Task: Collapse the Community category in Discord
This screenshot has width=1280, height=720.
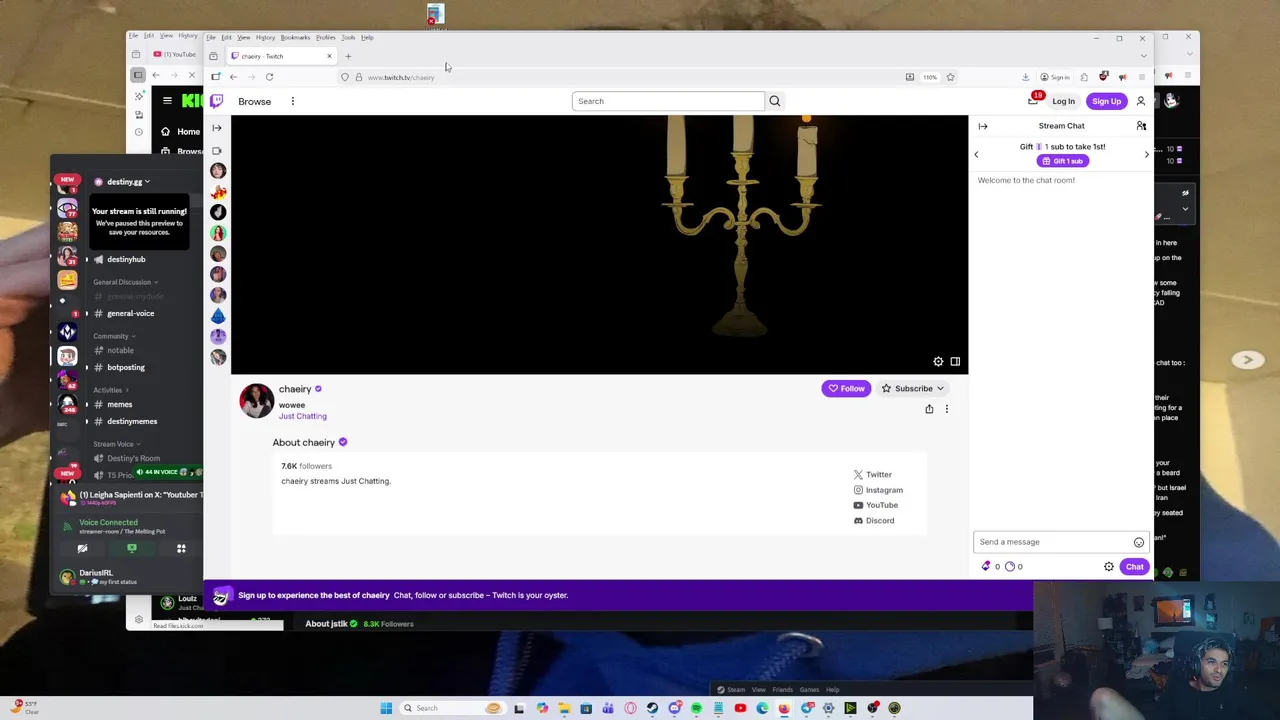Action: click(114, 336)
